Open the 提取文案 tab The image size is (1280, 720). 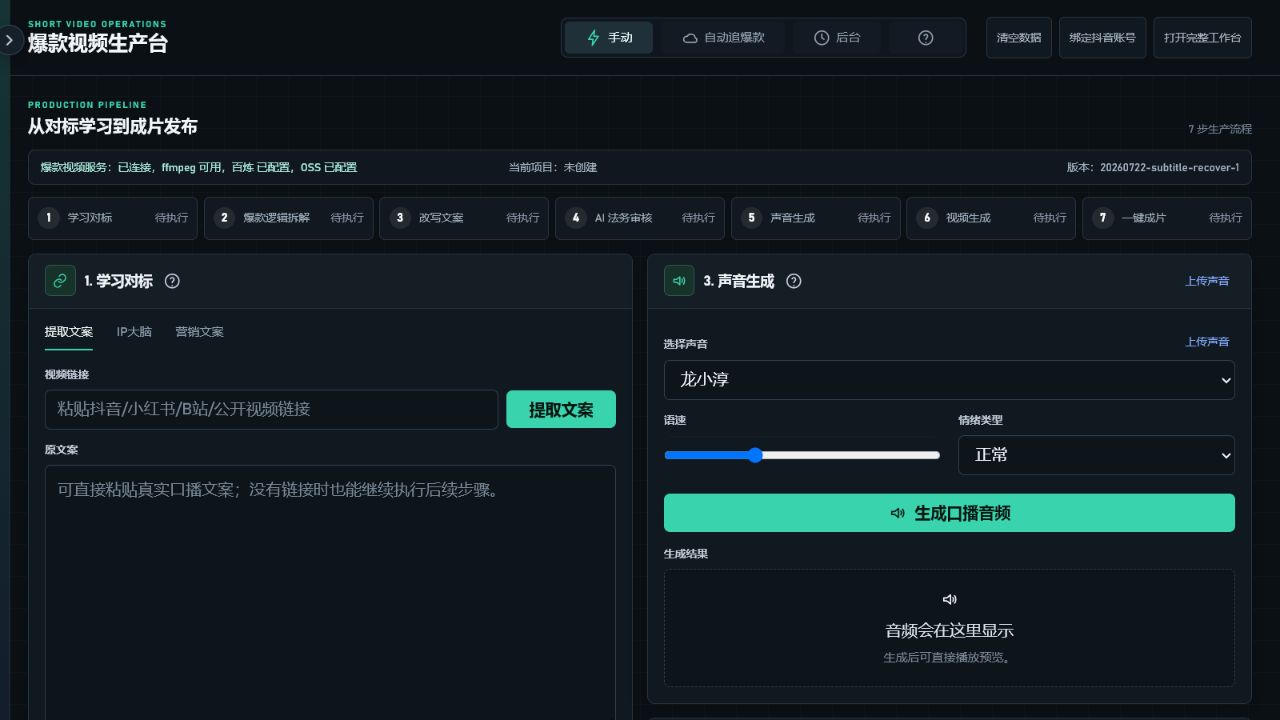69,332
